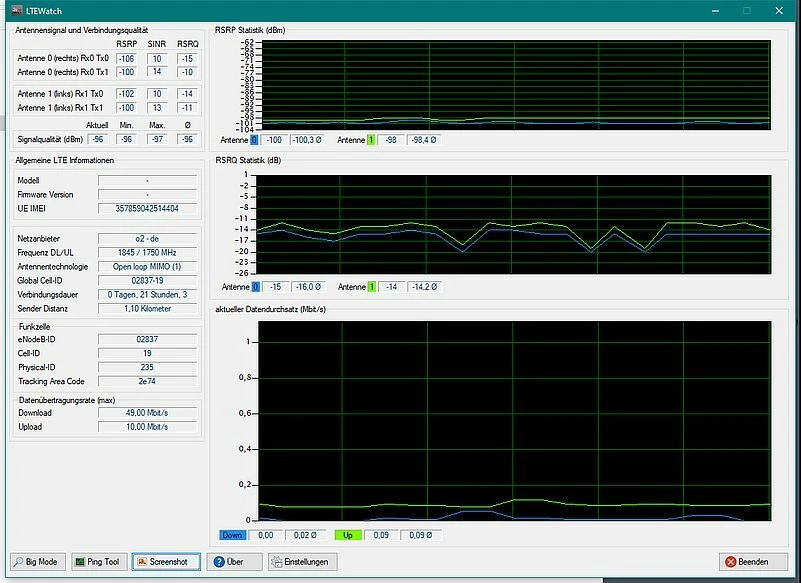Click the Download max rate field

pos(147,412)
